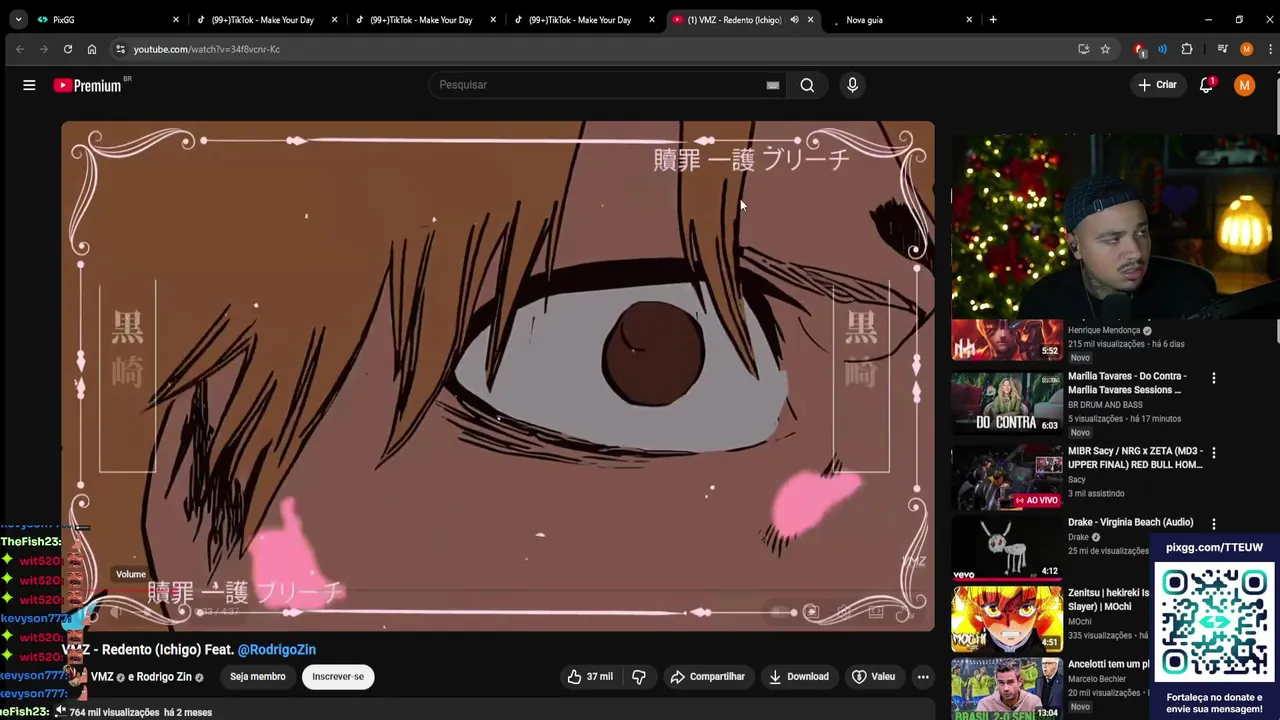Viewport: 1280px width, 720px height.
Task: View site information icon in address bar
Action: pos(120,49)
